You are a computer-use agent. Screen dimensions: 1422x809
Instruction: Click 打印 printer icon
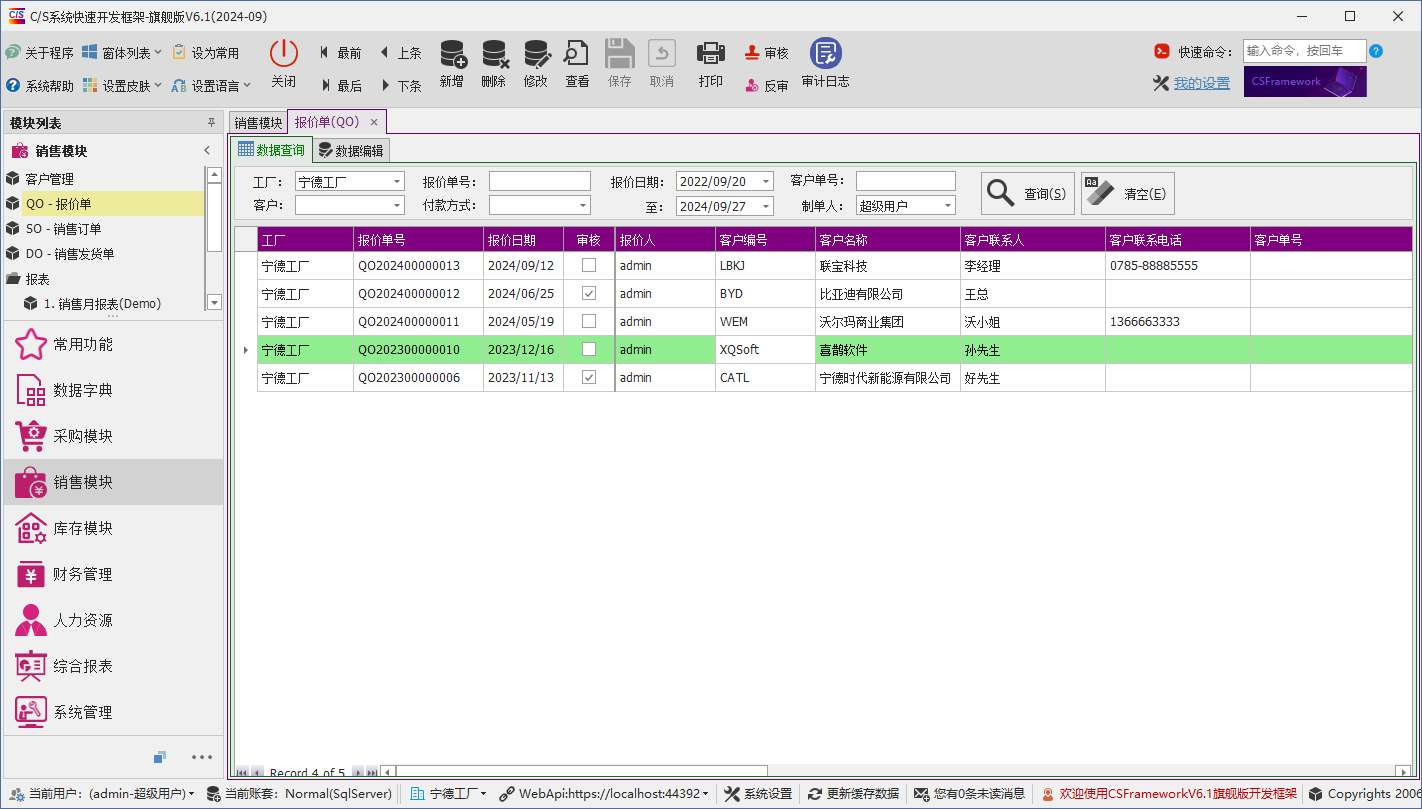711,54
